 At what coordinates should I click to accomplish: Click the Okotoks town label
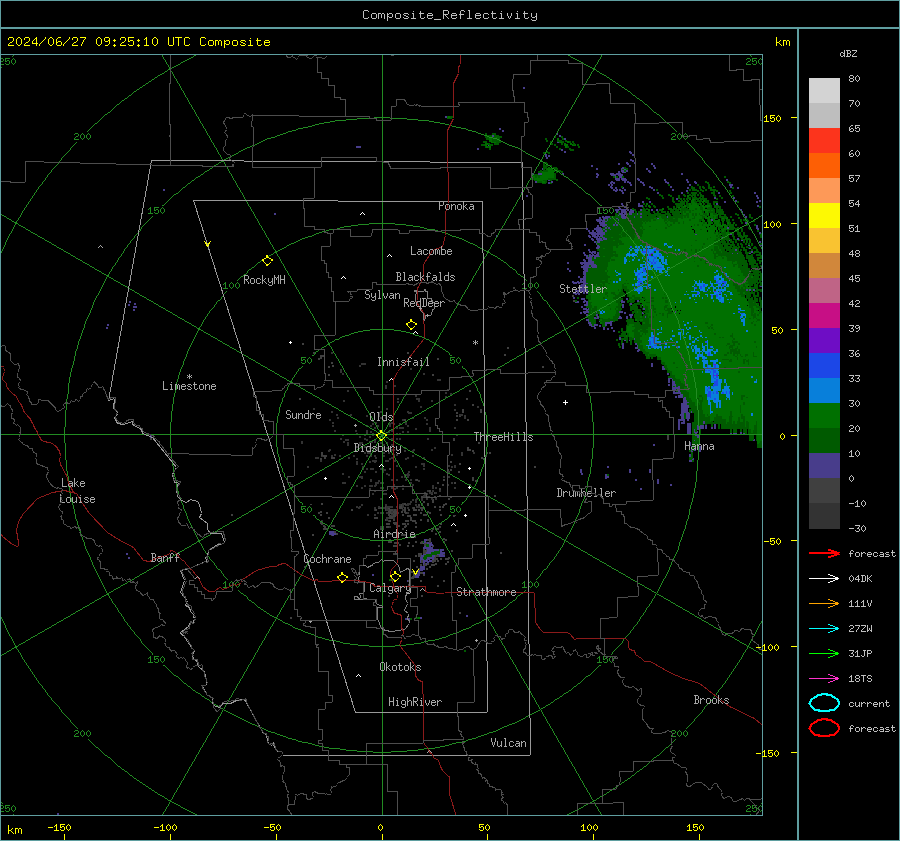pos(400,667)
